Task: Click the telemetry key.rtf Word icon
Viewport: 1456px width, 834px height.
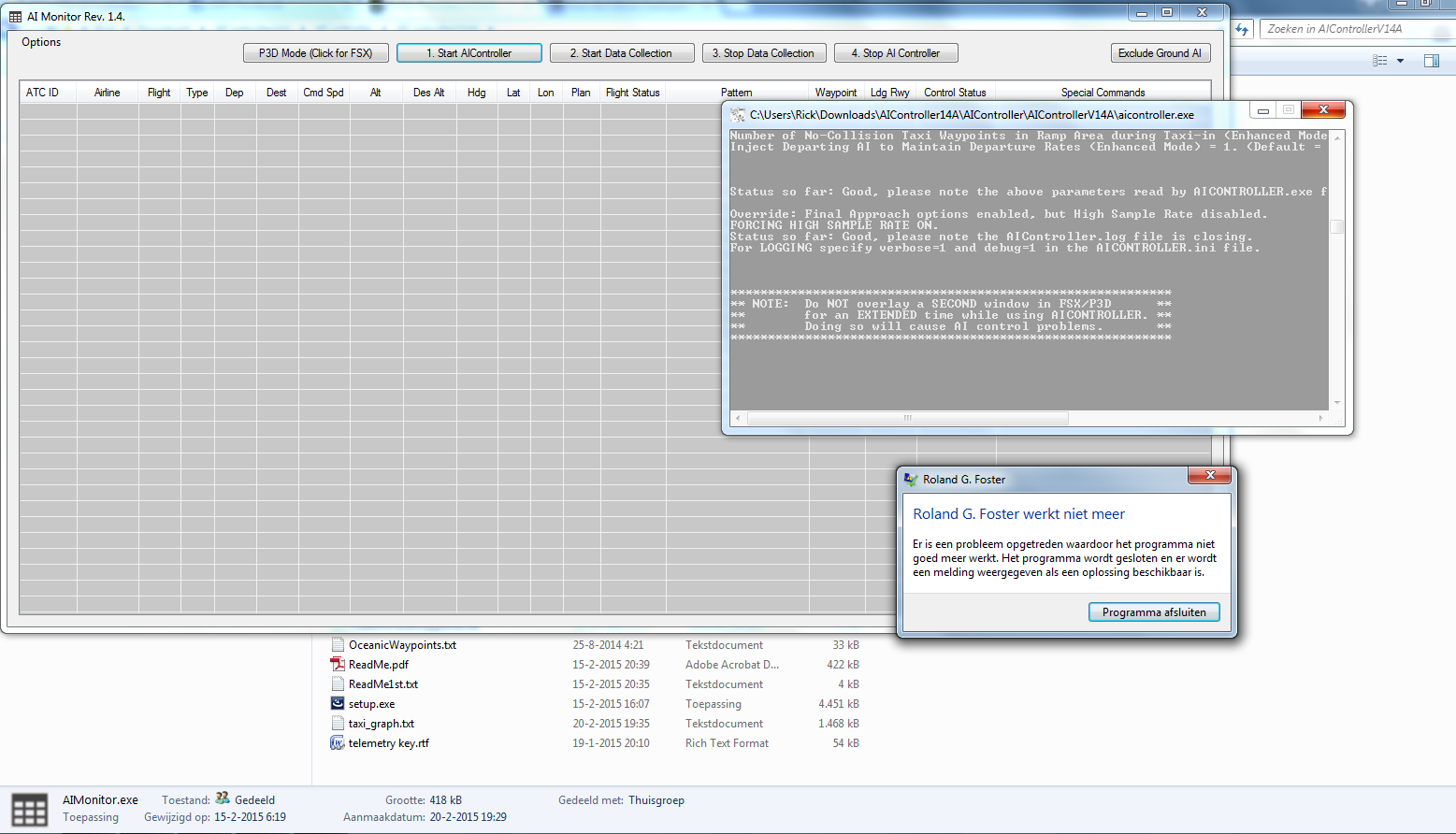Action: pyautogui.click(x=338, y=743)
